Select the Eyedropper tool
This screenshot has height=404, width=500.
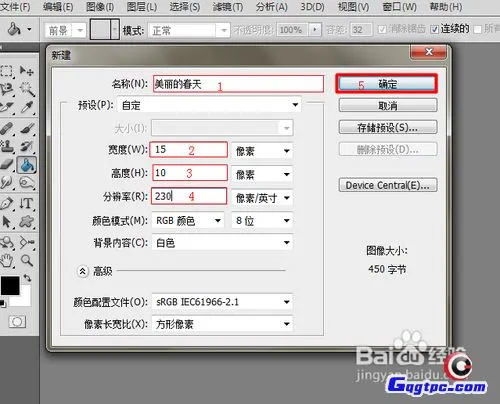(27, 107)
